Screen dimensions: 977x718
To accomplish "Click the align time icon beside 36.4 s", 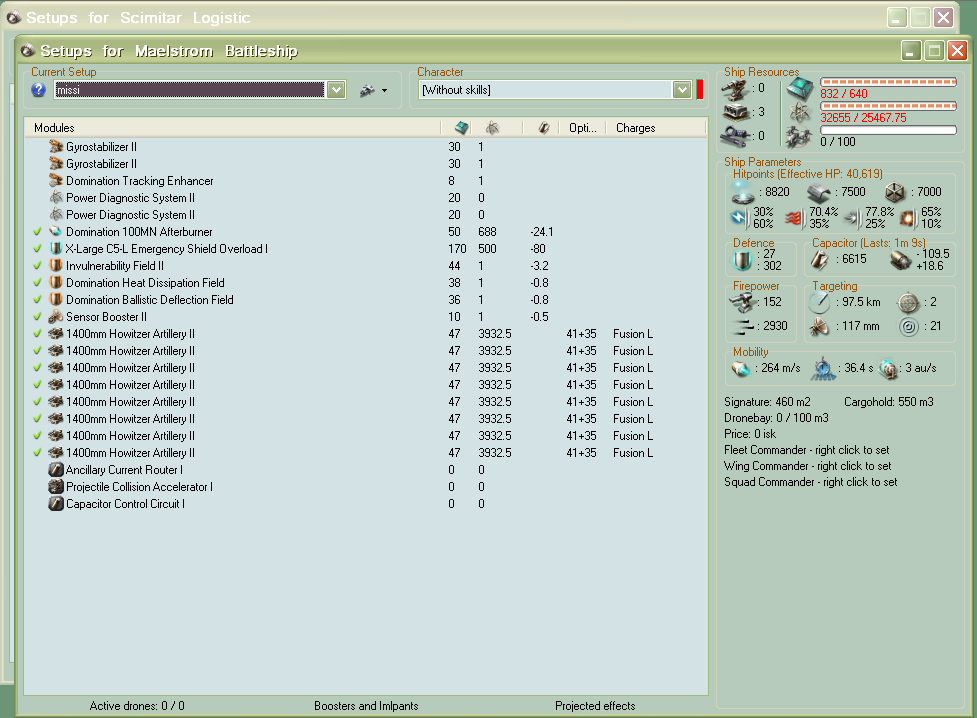I will 823,369.
